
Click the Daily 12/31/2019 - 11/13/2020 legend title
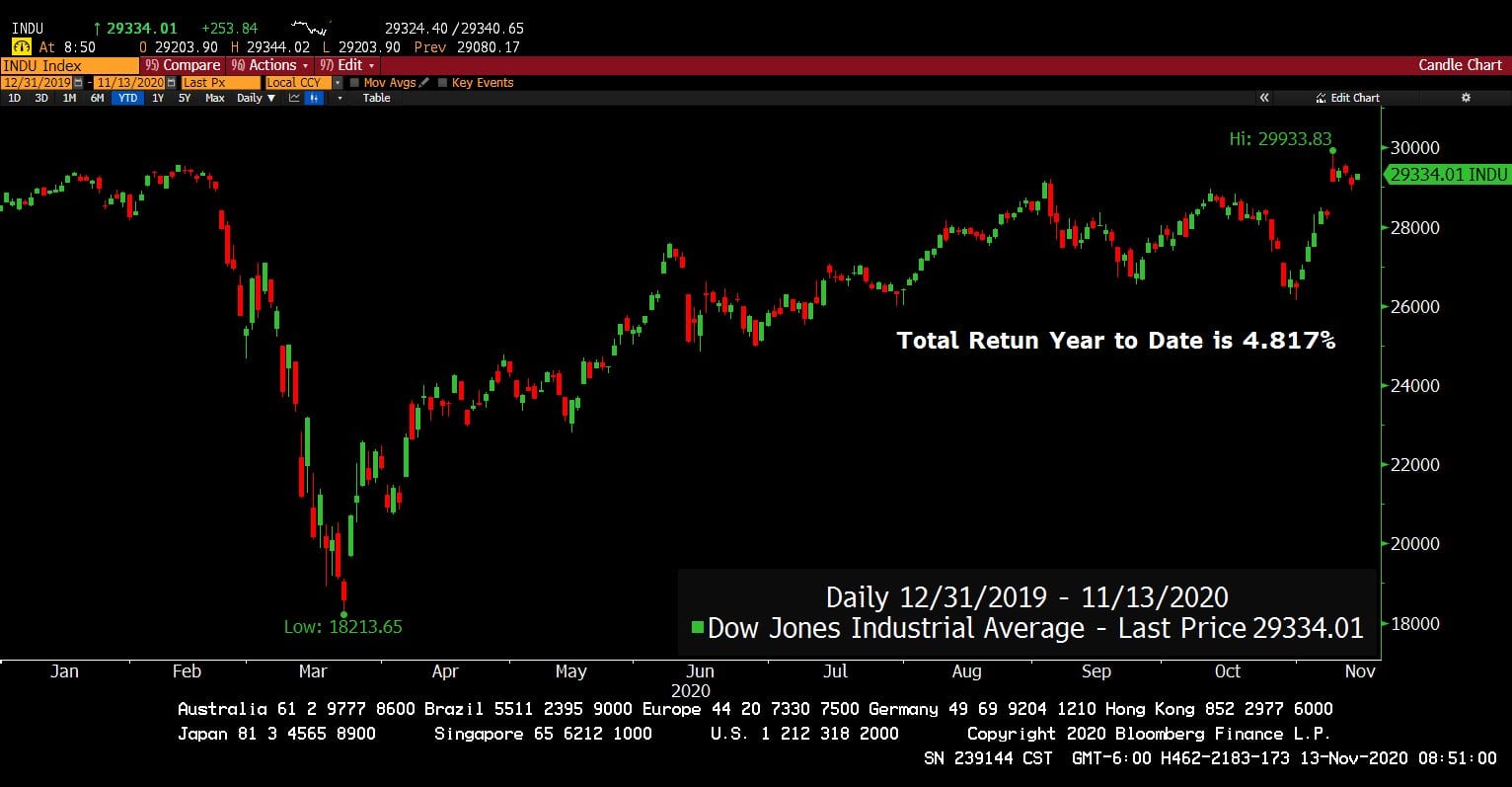click(x=1027, y=597)
